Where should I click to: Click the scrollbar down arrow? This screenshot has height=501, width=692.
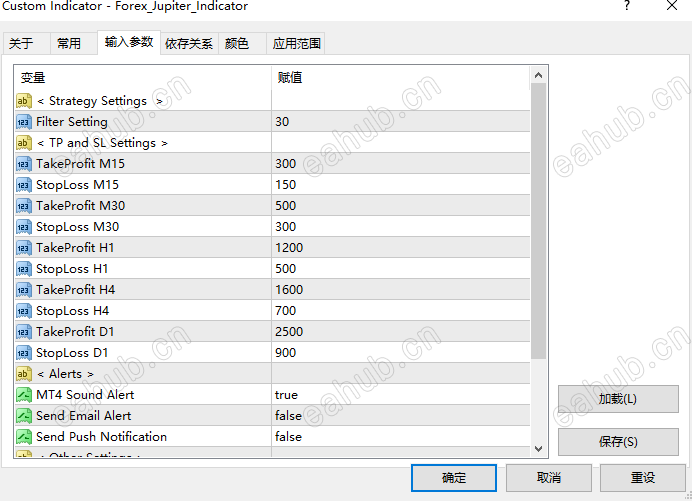(538, 449)
